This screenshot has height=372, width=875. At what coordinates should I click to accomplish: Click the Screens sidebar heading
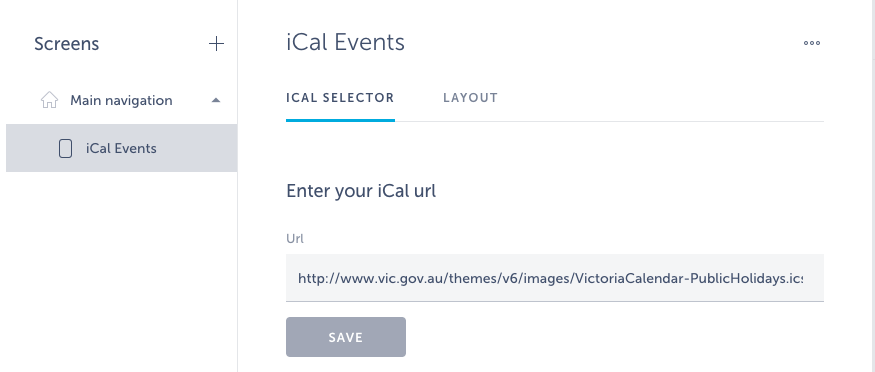click(66, 44)
